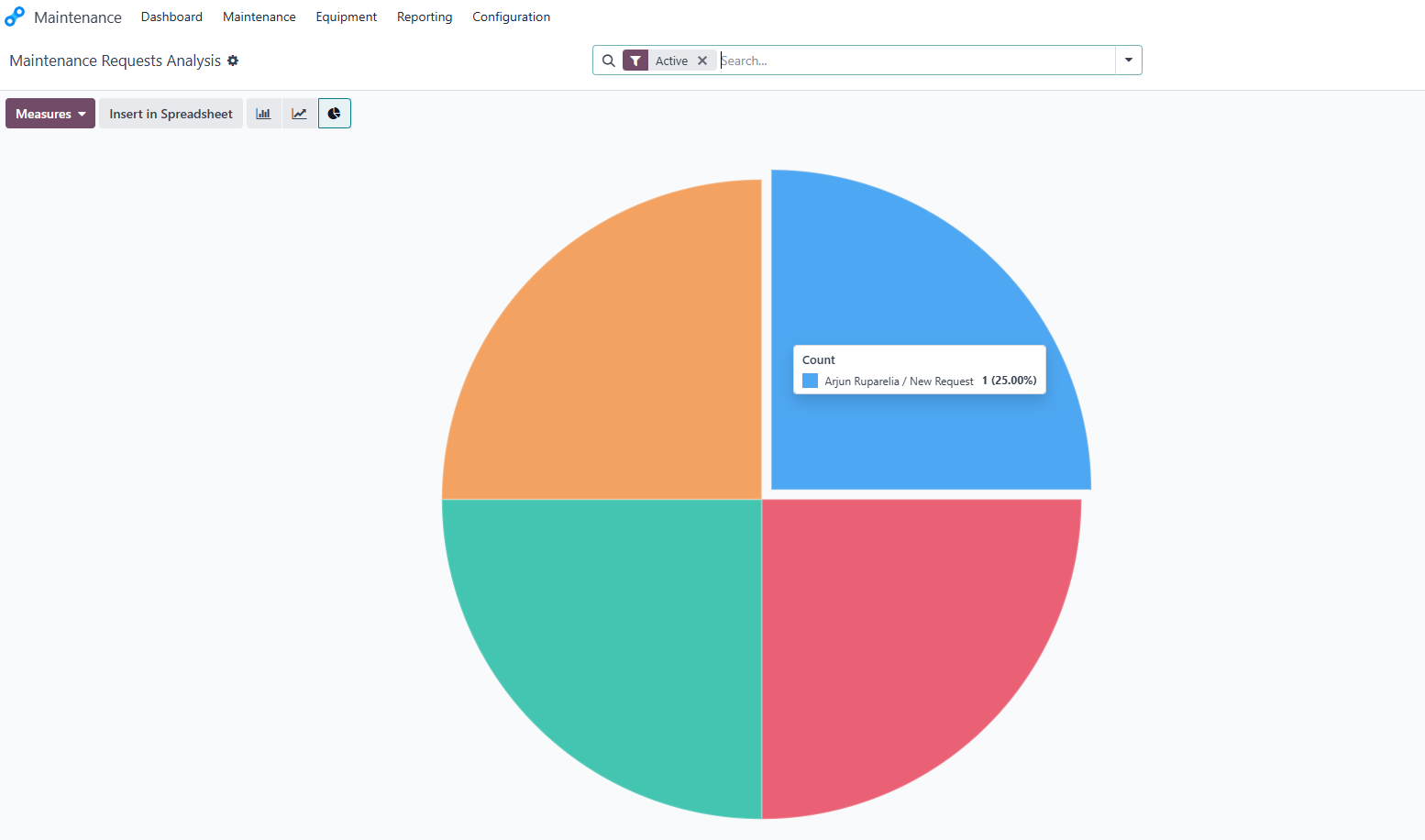Viewport: 1425px width, 840px height.
Task: Select the pie chart view icon
Action: point(334,113)
